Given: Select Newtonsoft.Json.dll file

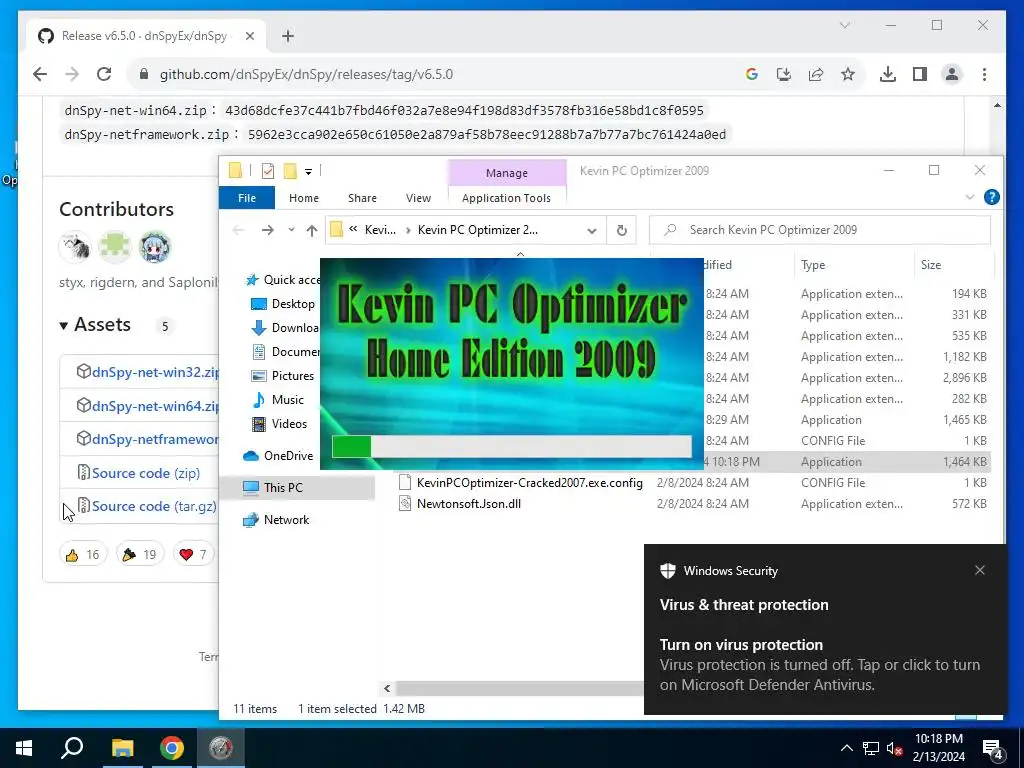Looking at the screenshot, I should tap(469, 504).
